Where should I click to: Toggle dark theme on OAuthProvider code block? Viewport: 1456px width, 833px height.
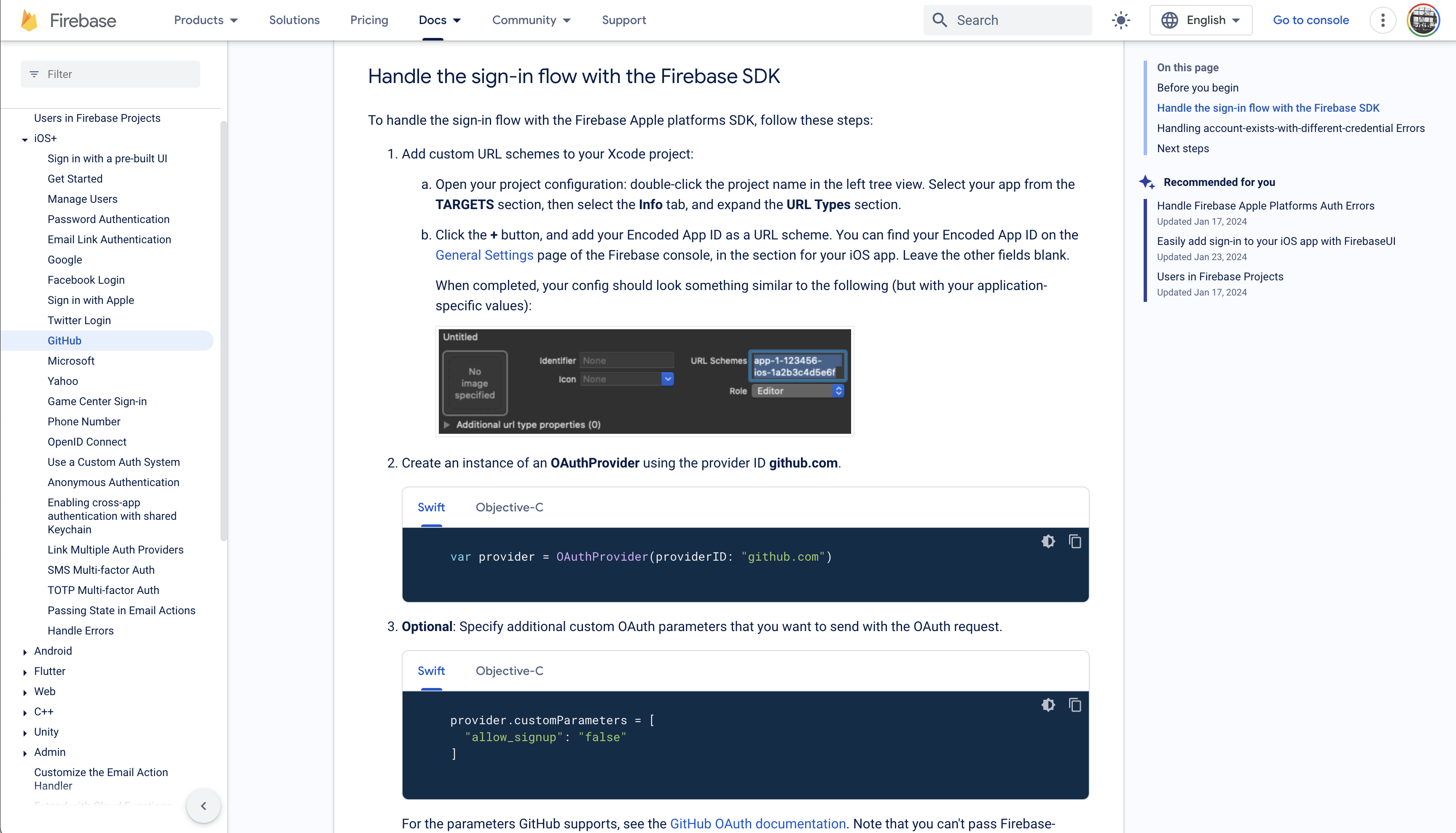(1048, 541)
